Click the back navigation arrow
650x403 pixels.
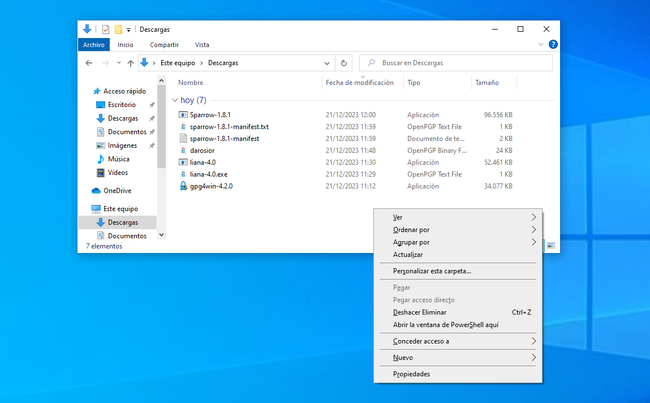pyautogui.click(x=90, y=63)
